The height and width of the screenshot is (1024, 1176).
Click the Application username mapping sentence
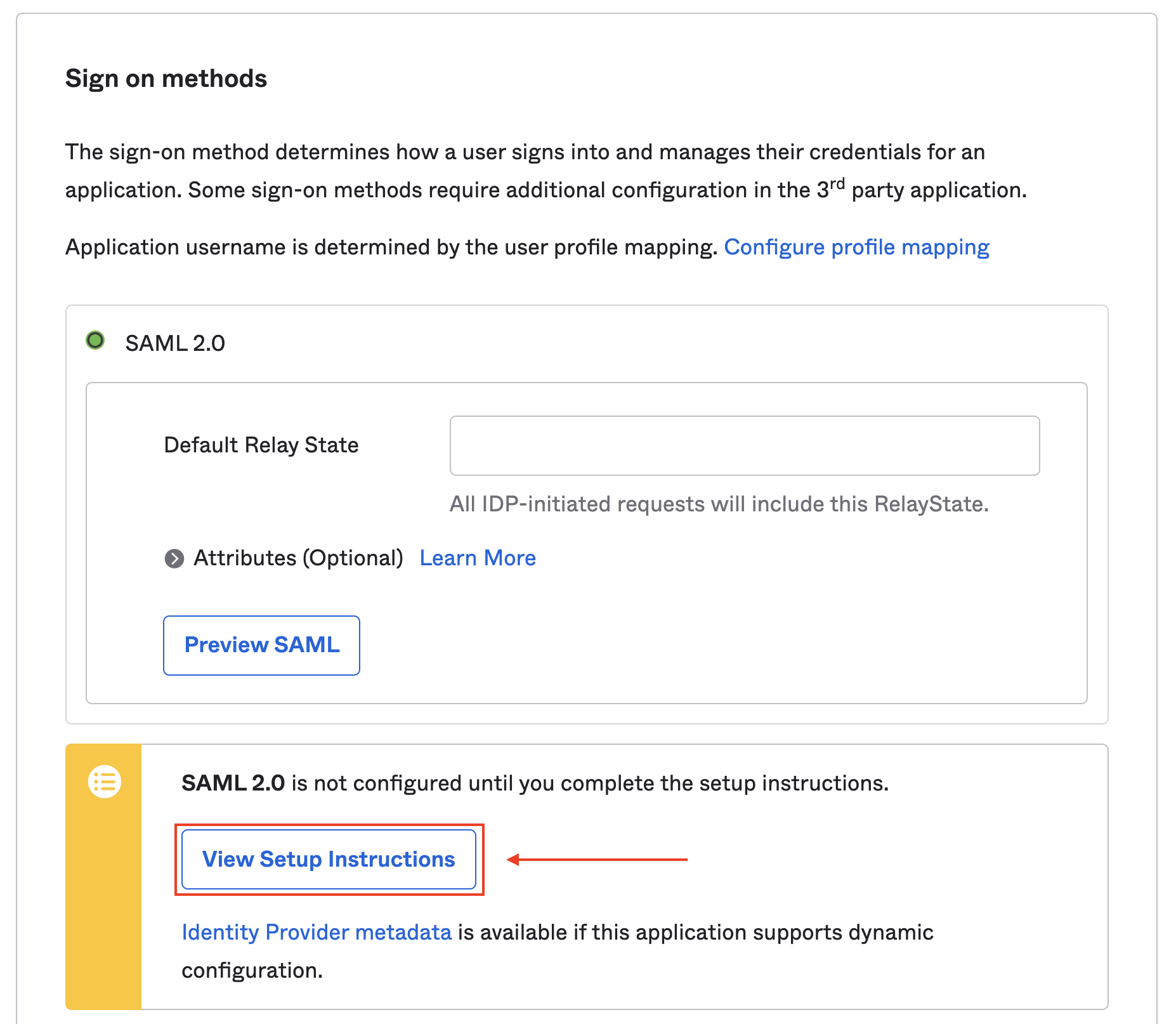click(x=391, y=247)
